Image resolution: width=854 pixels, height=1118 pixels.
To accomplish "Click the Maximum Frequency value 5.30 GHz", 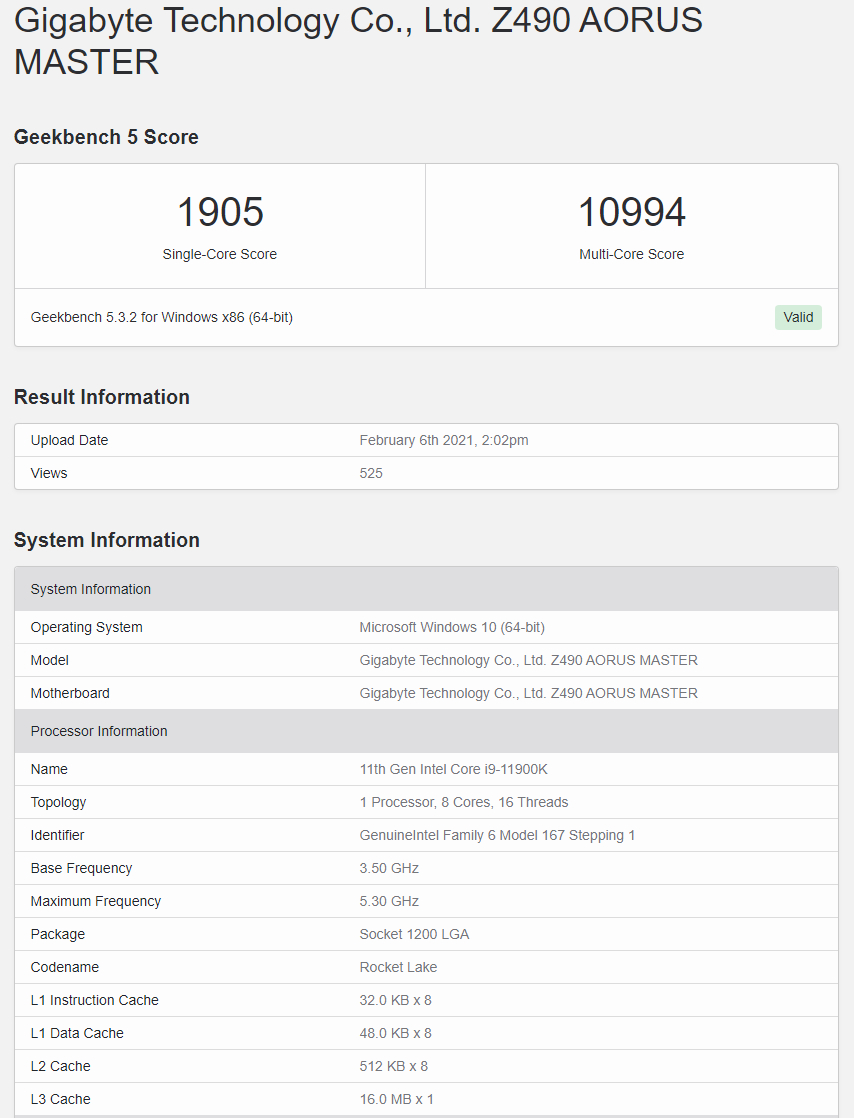I will coord(389,901).
